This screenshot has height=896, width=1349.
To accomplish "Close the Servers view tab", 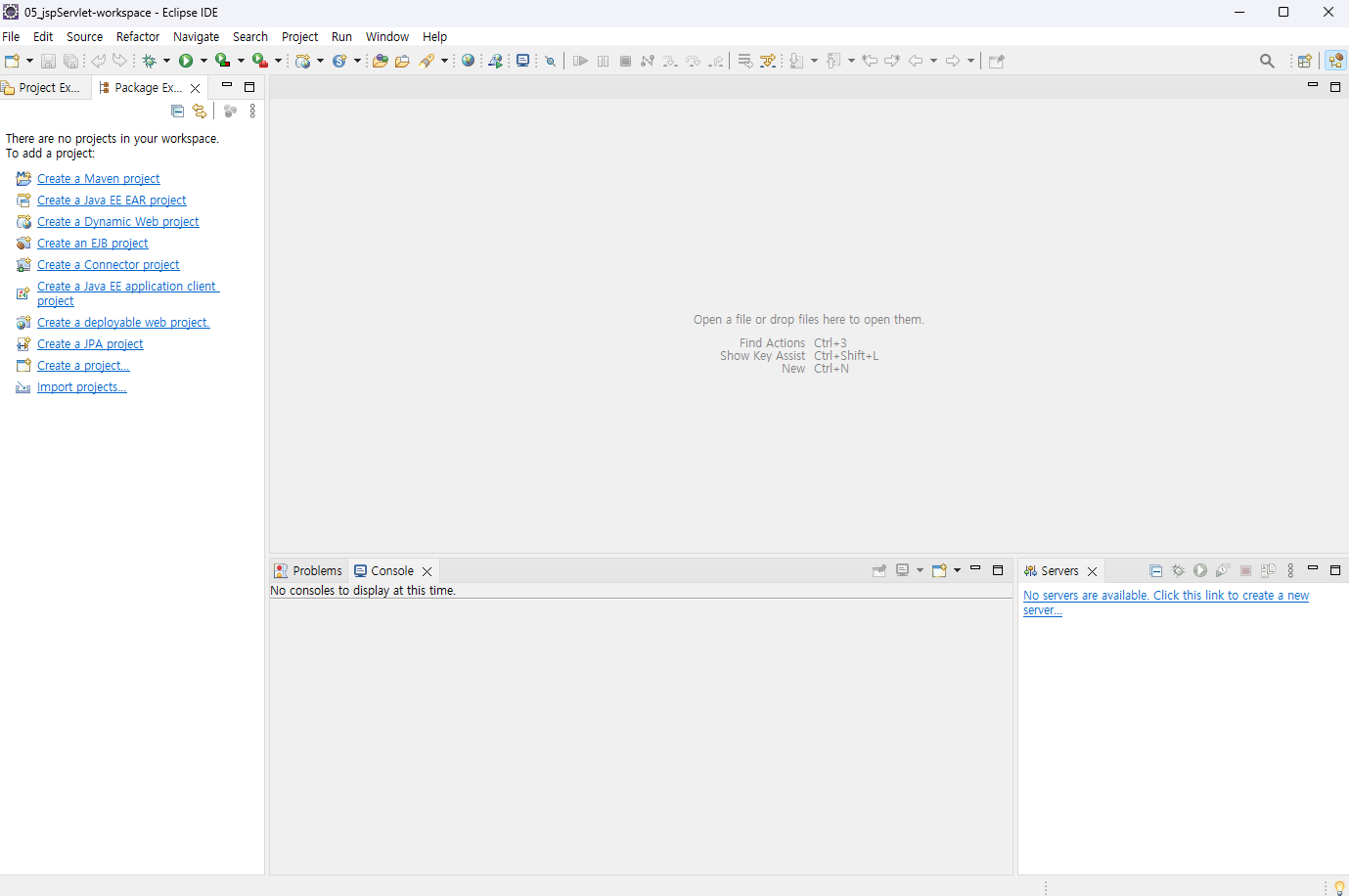I will pyautogui.click(x=1093, y=571).
